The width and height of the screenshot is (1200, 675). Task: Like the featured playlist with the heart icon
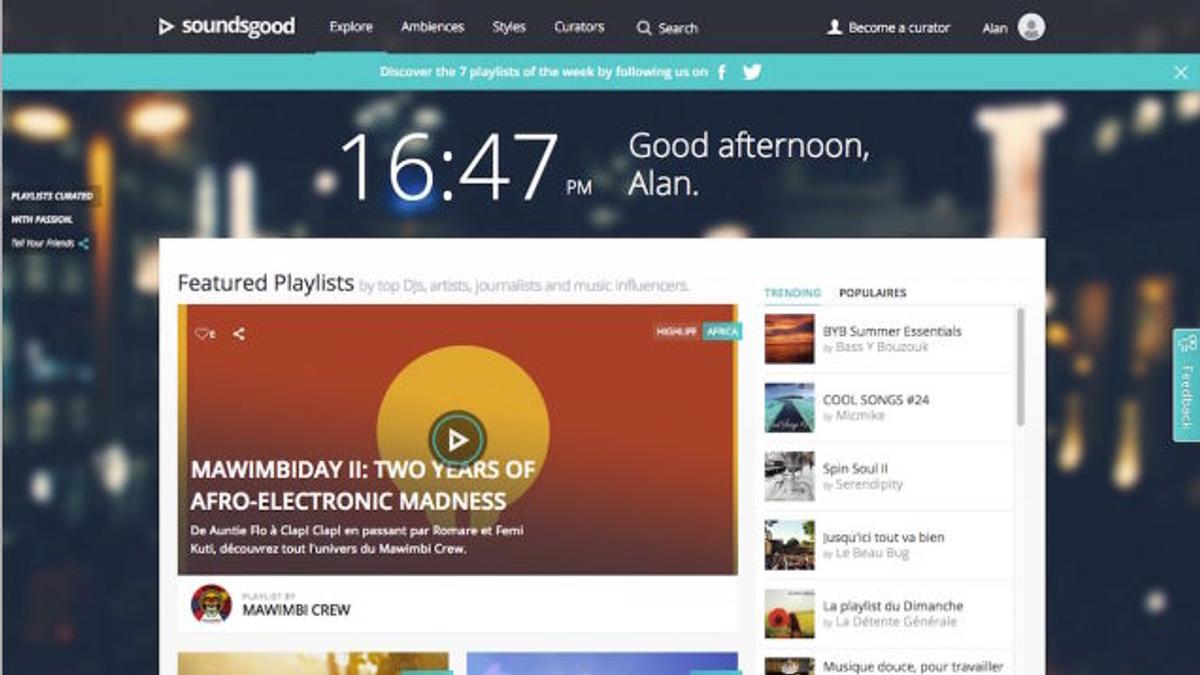click(x=203, y=334)
